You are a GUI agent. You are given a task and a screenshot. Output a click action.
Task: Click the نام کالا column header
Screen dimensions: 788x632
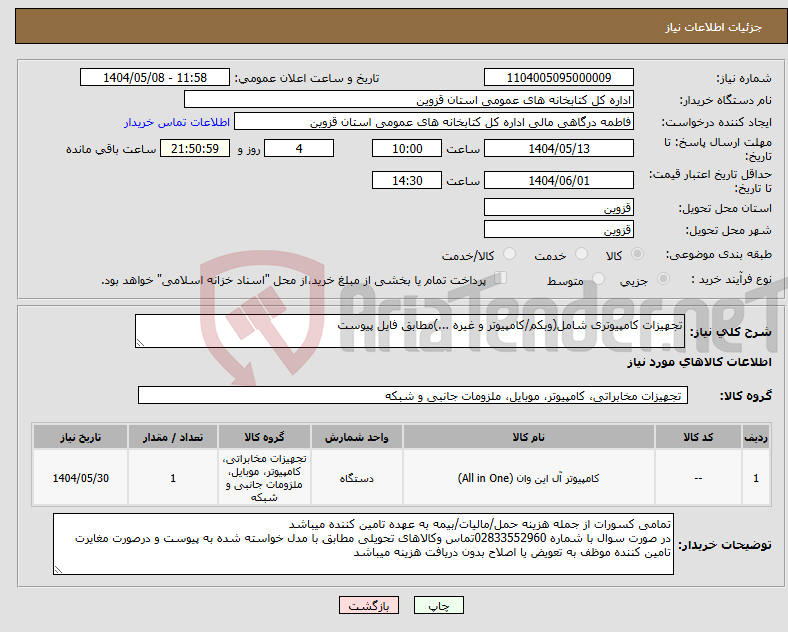(529, 437)
